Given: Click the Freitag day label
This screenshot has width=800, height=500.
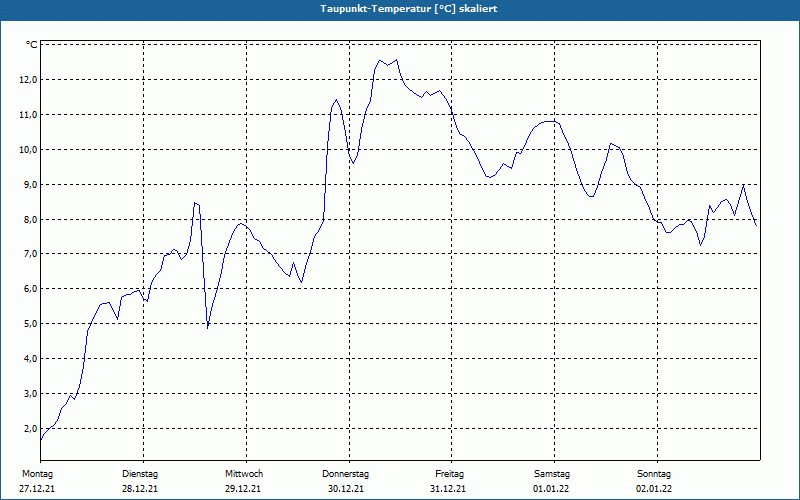Looking at the screenshot, I should (449, 474).
